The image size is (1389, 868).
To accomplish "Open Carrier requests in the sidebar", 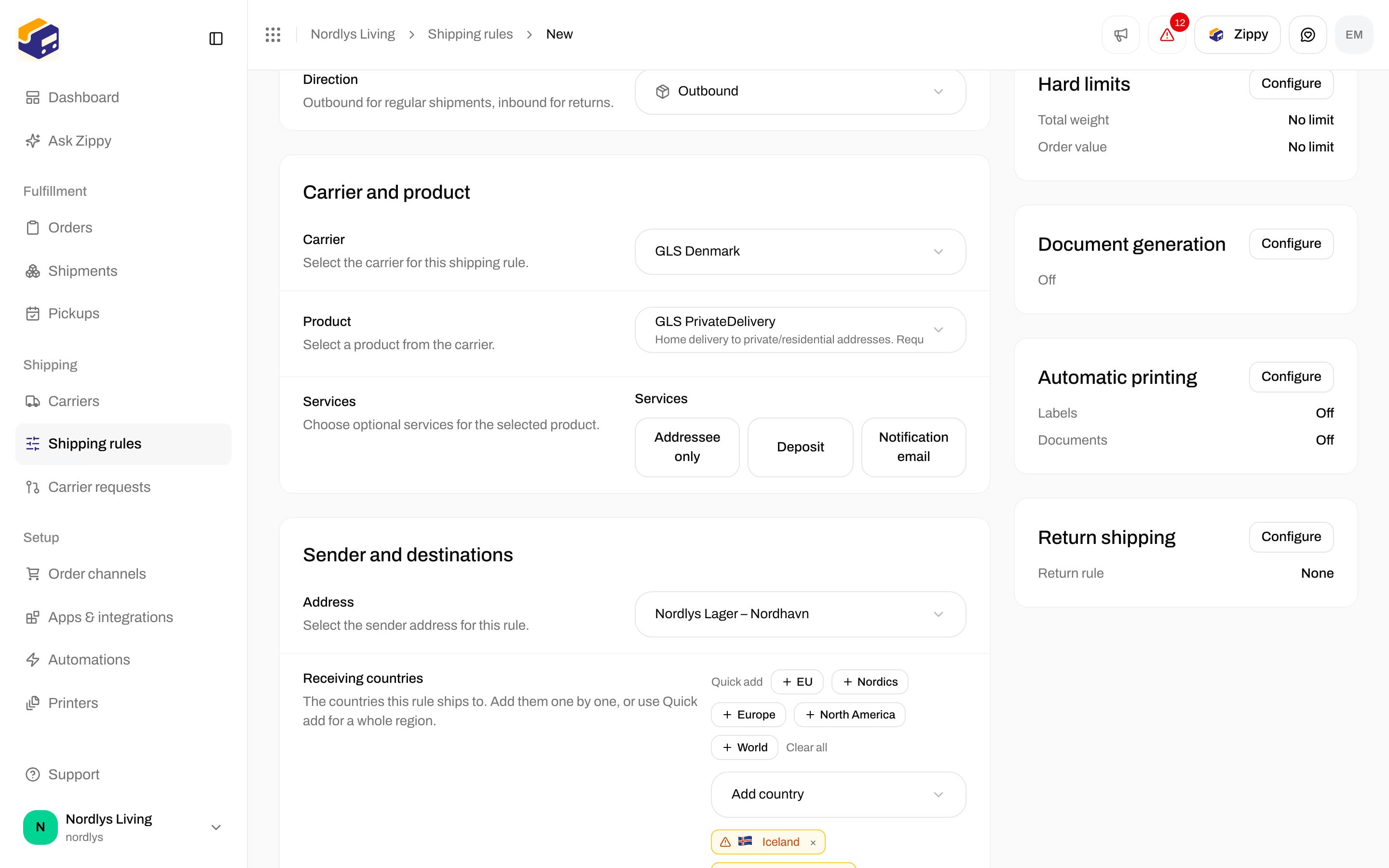I will (123, 487).
